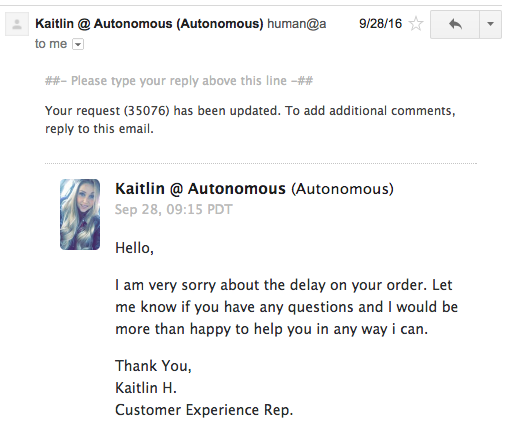
Task: Click the 'Kaitlin H.' signature name
Action: pyautogui.click(x=146, y=388)
